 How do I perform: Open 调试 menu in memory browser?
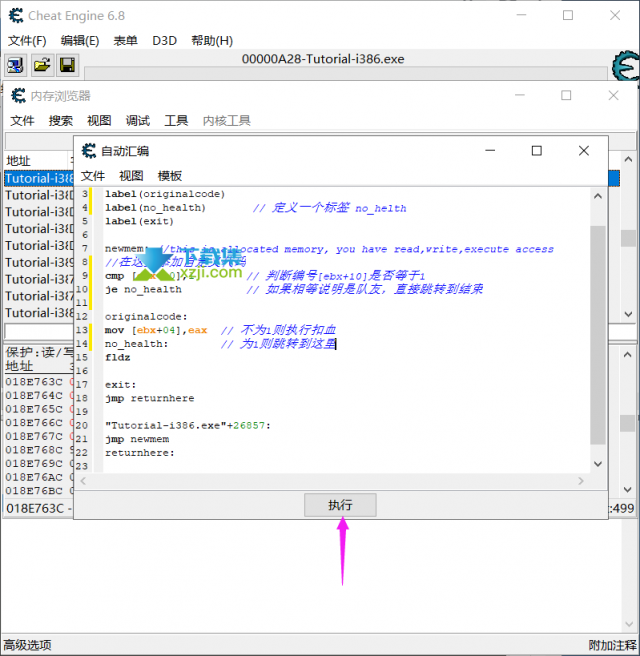138,121
